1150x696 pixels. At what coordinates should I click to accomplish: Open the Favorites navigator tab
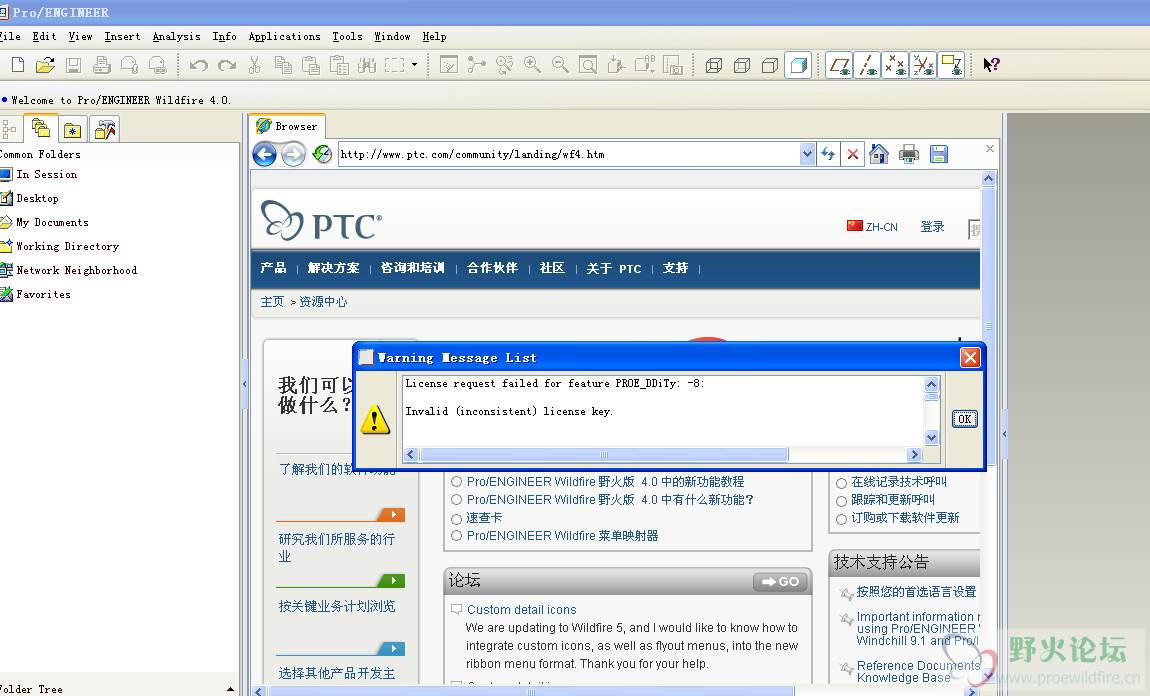click(x=73, y=130)
